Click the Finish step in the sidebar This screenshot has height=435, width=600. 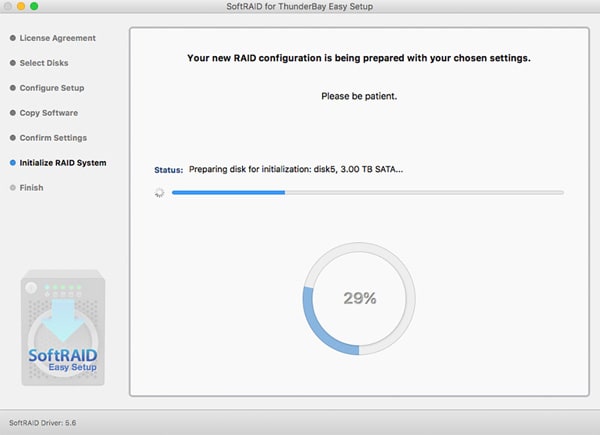31,188
